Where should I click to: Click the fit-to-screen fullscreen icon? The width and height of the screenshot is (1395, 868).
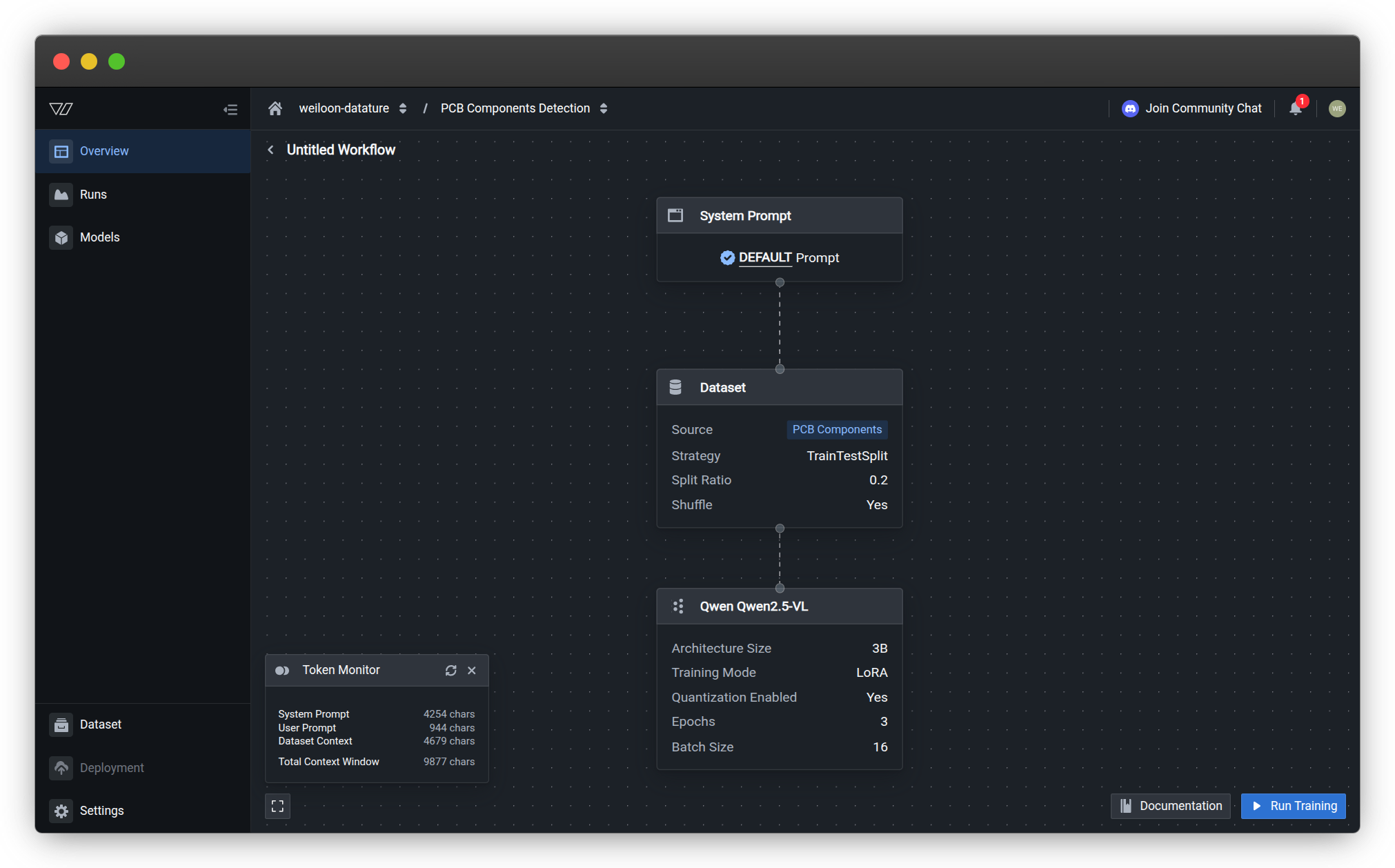pyautogui.click(x=277, y=806)
